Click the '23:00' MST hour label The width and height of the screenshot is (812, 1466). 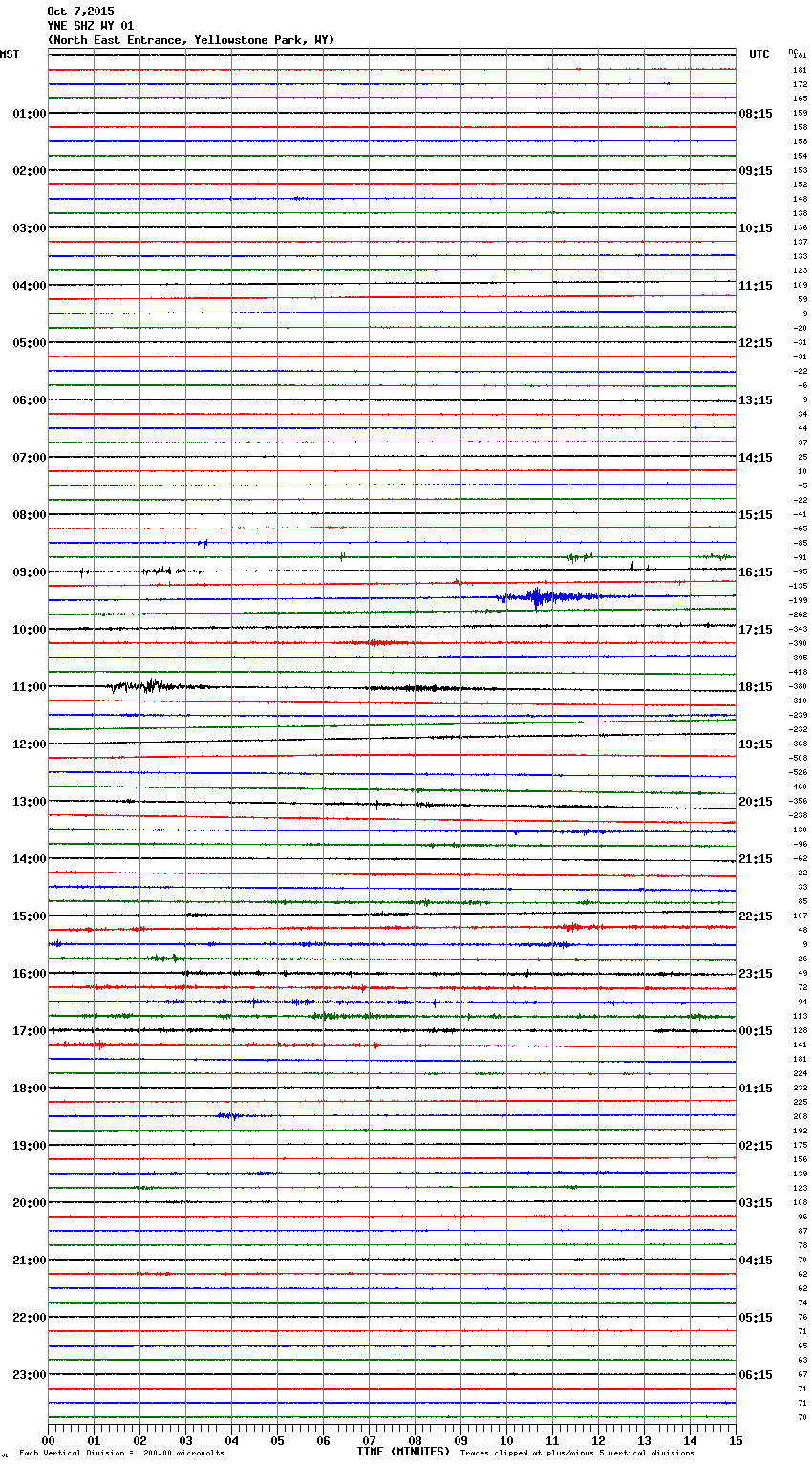(x=29, y=1375)
